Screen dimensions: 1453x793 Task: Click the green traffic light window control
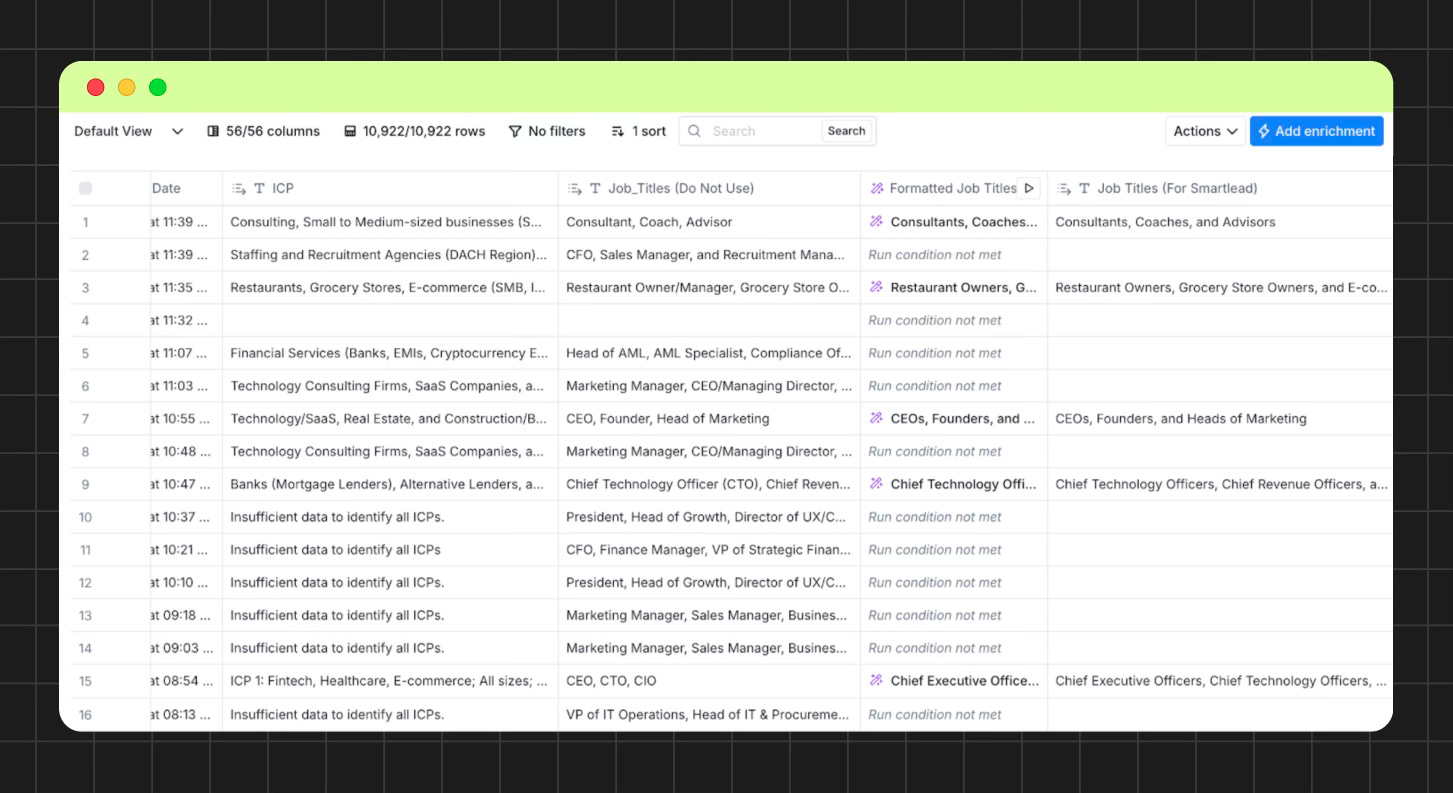coord(157,87)
